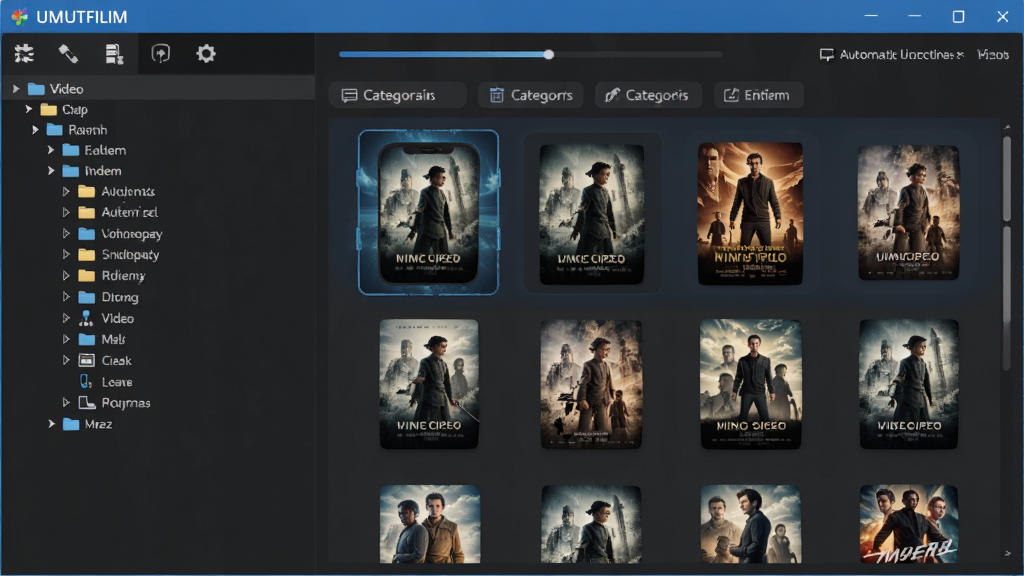Open the orange-toned poster thumbnail
This screenshot has height=576, width=1024.
[750, 214]
